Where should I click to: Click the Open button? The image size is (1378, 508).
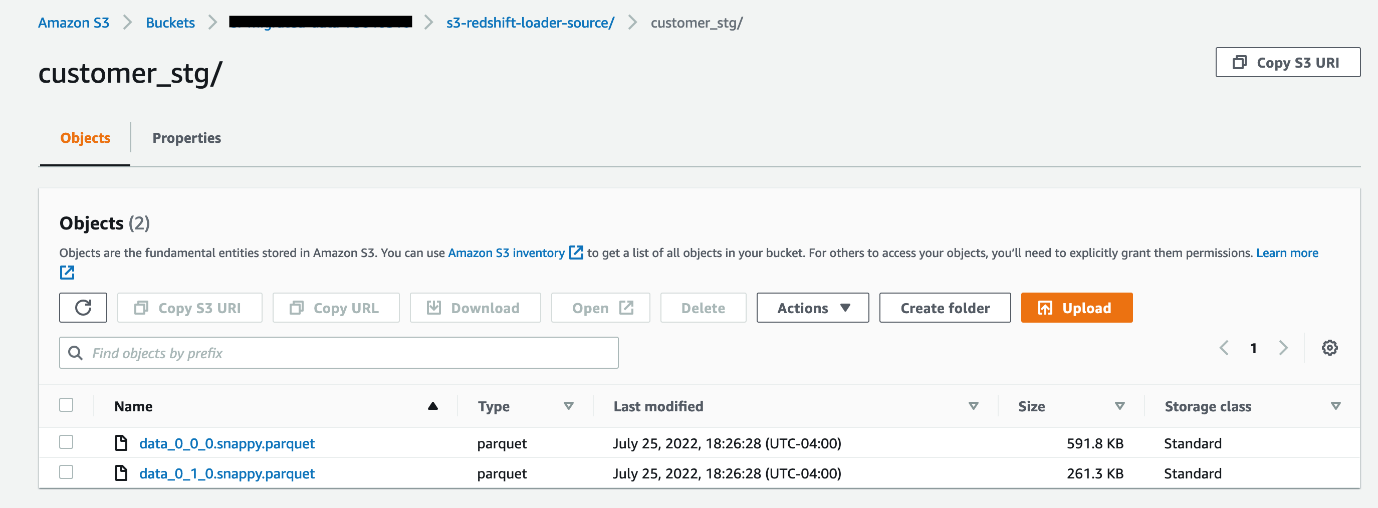click(601, 308)
